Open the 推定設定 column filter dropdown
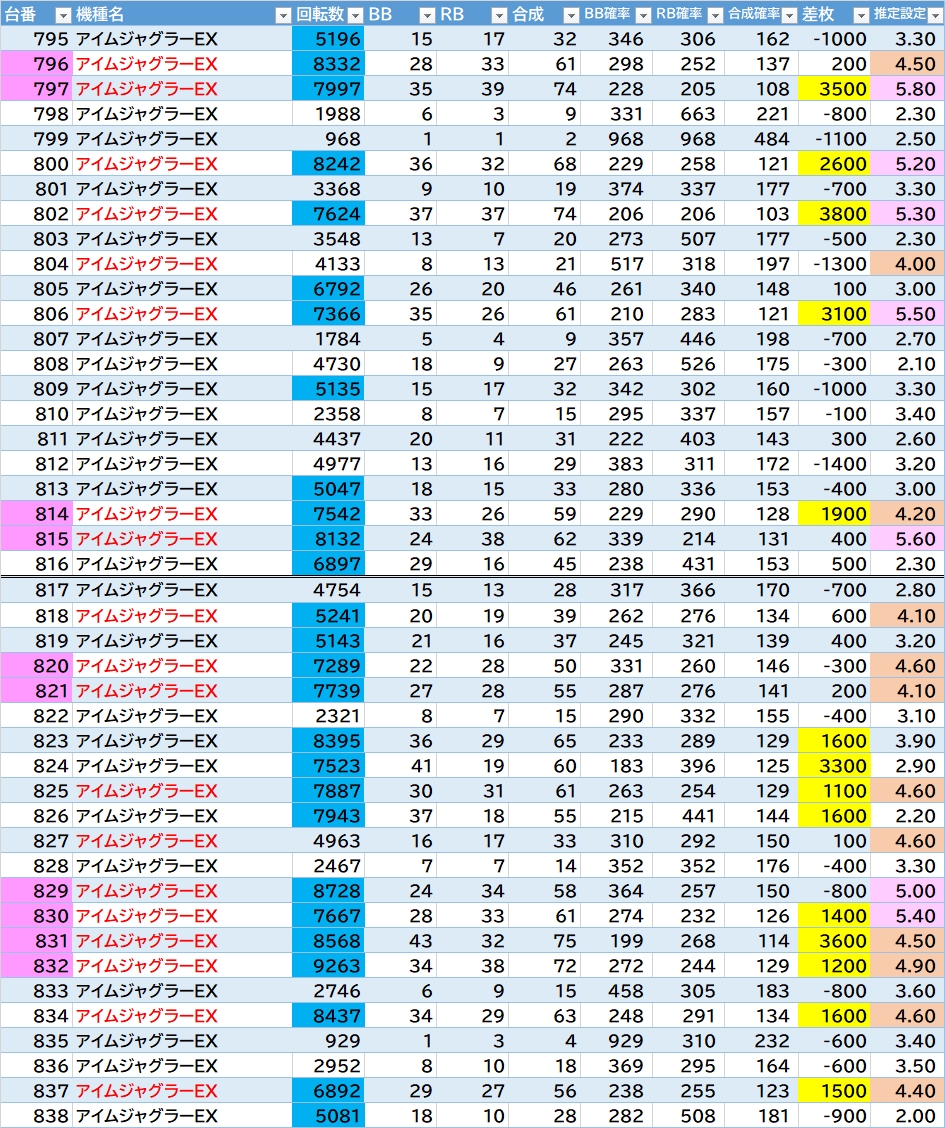 coord(936,15)
